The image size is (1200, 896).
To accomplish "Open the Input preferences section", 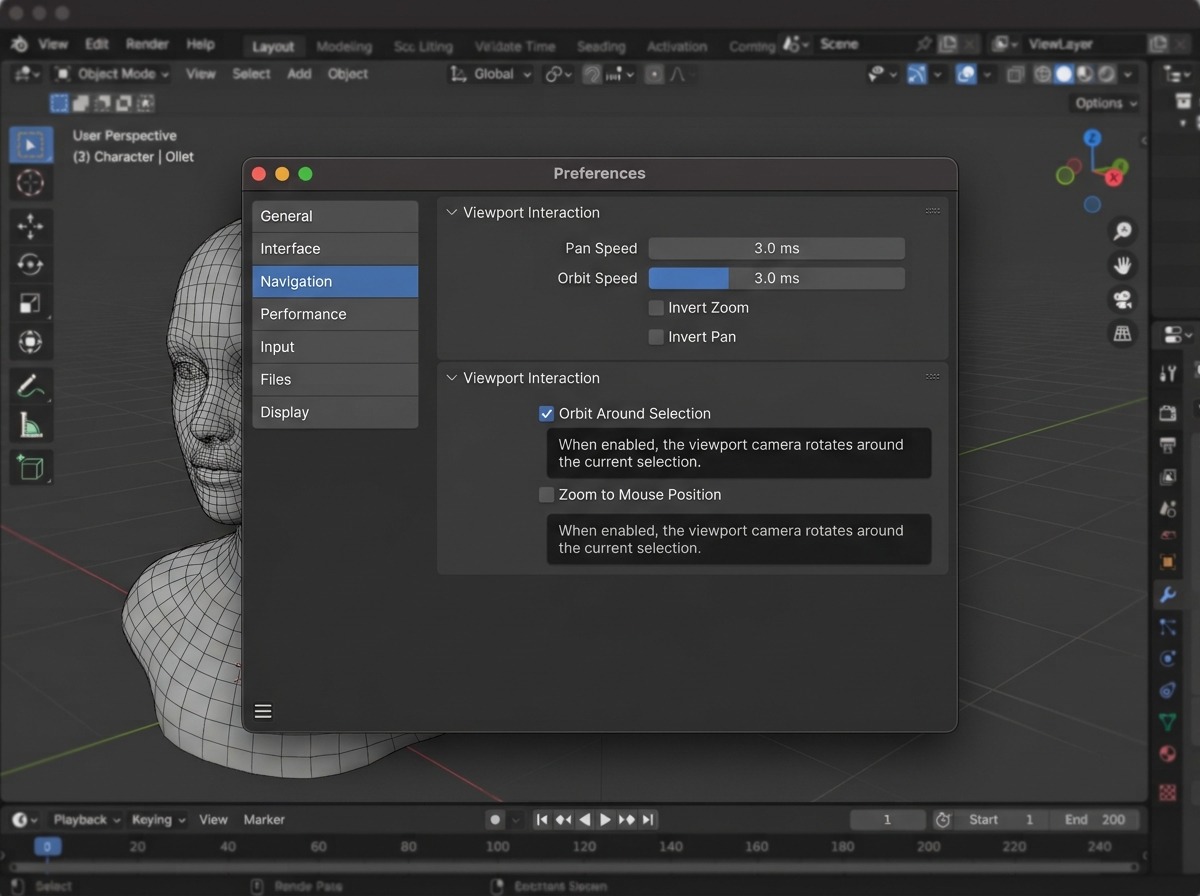I will tap(335, 347).
